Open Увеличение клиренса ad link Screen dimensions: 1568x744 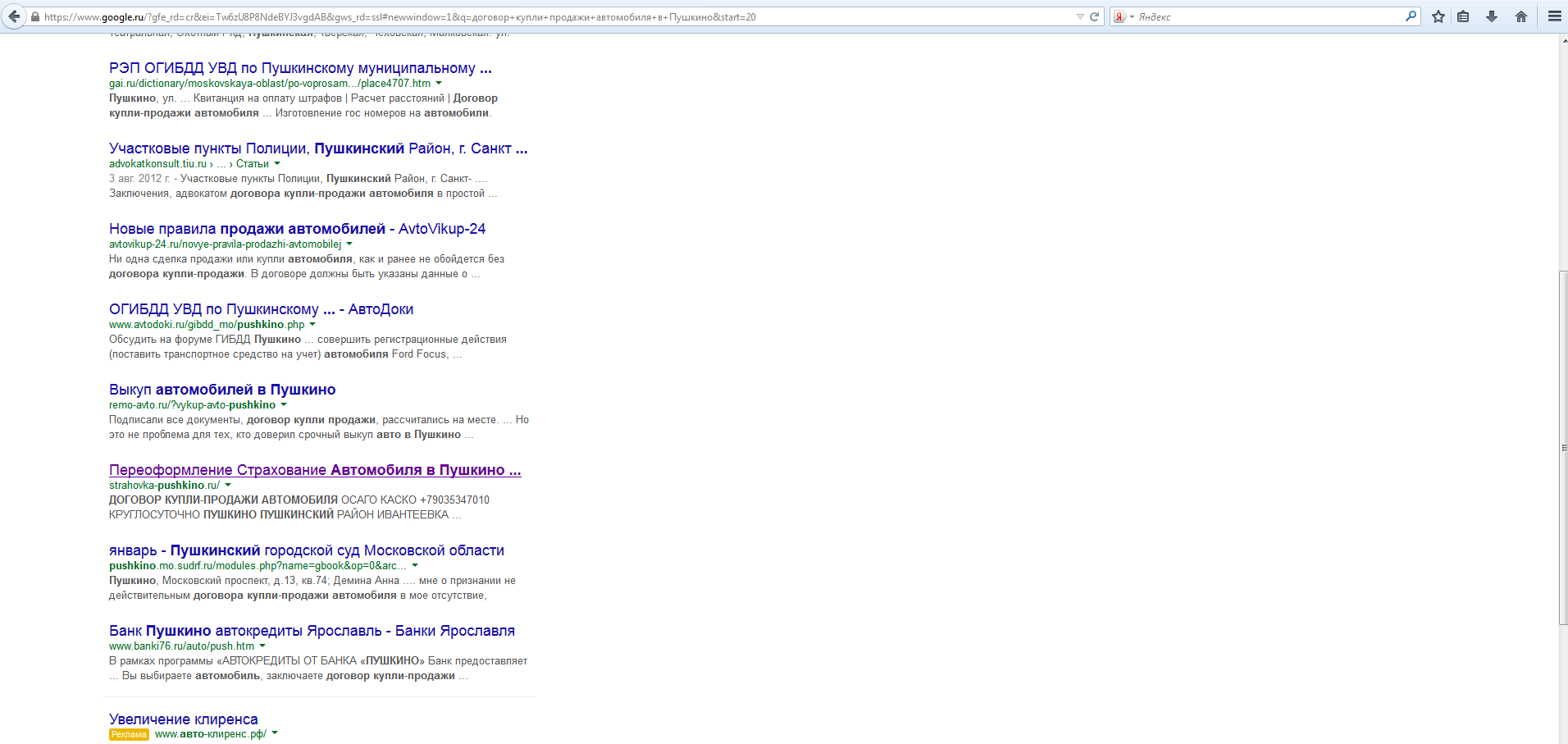click(x=184, y=719)
